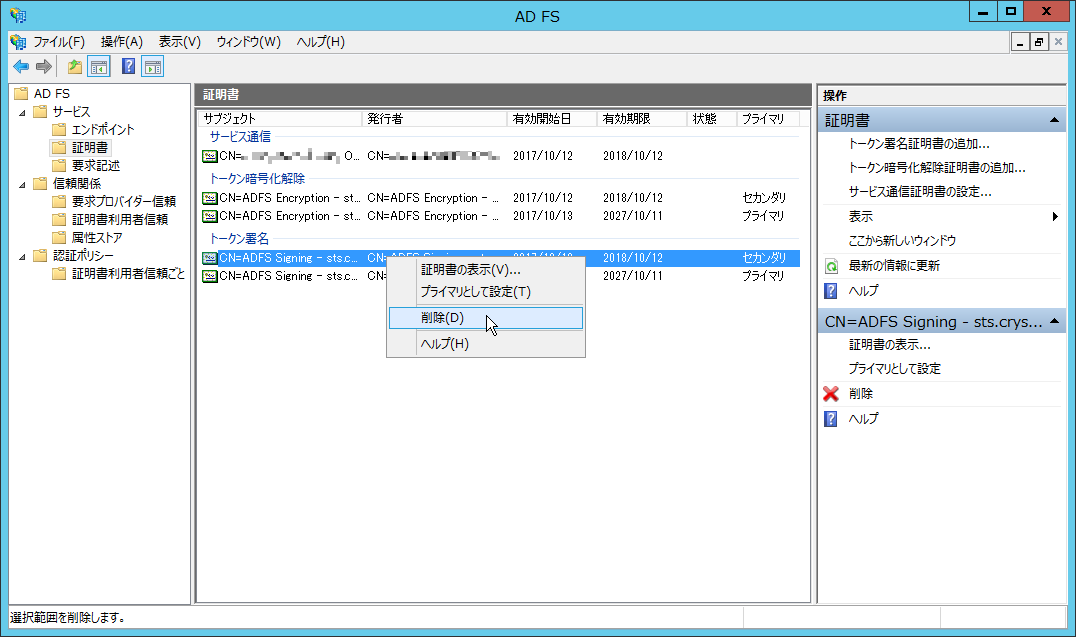The image size is (1076, 637).
Task: Click the プライマリ column header
Action: (768, 119)
